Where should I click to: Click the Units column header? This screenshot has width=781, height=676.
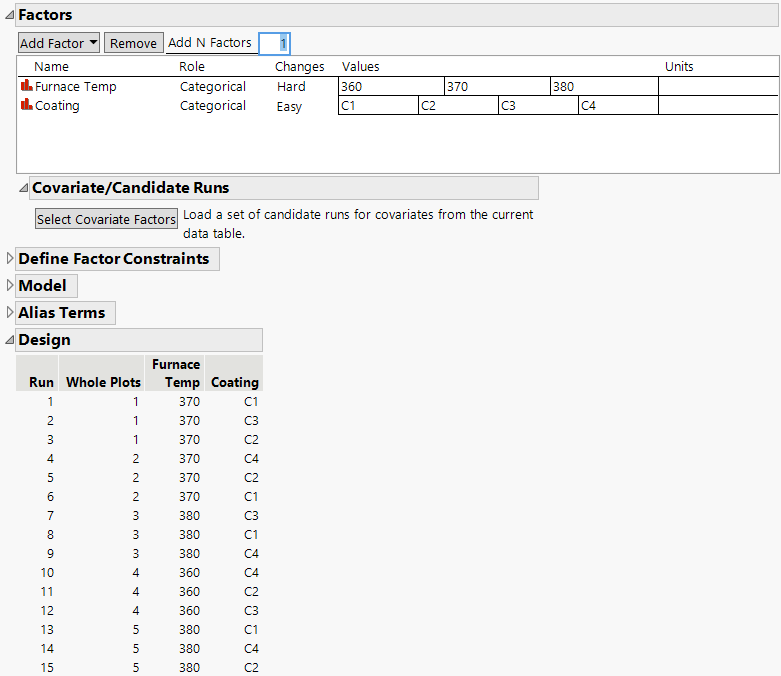[679, 66]
